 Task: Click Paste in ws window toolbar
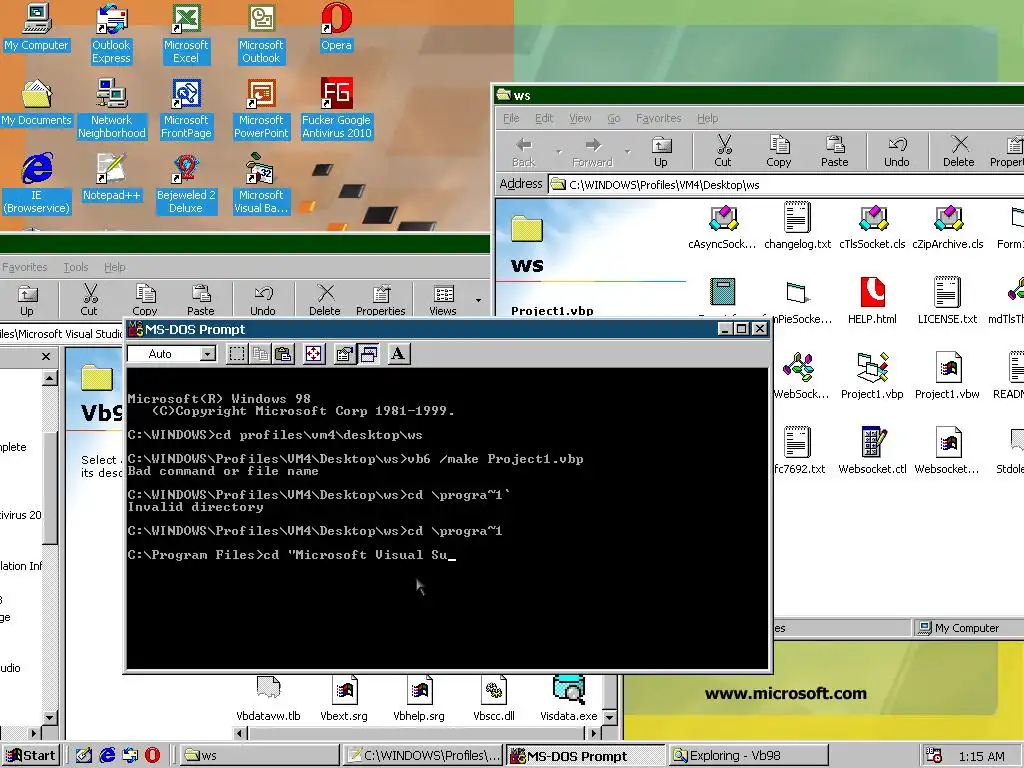835,152
